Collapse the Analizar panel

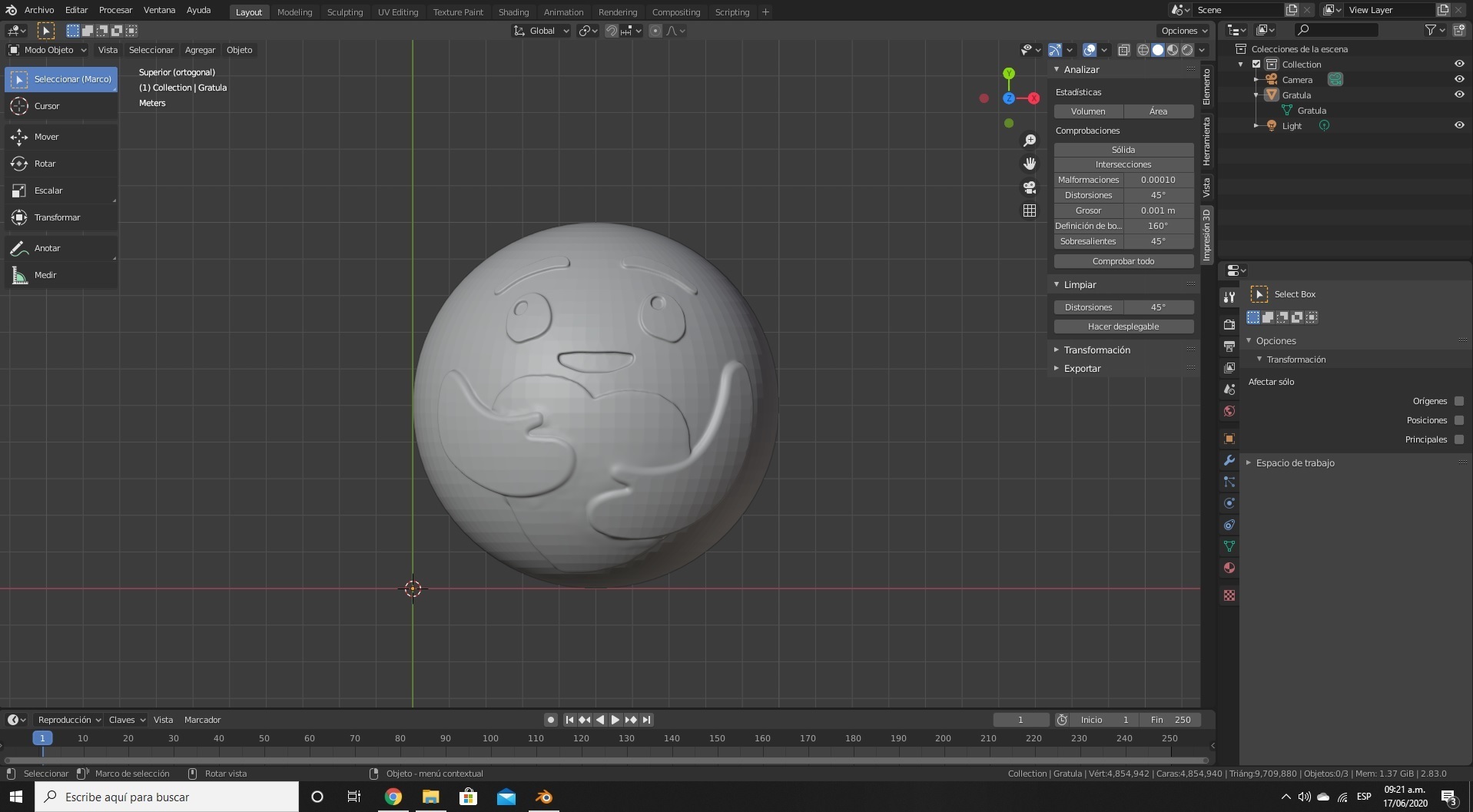(1057, 69)
